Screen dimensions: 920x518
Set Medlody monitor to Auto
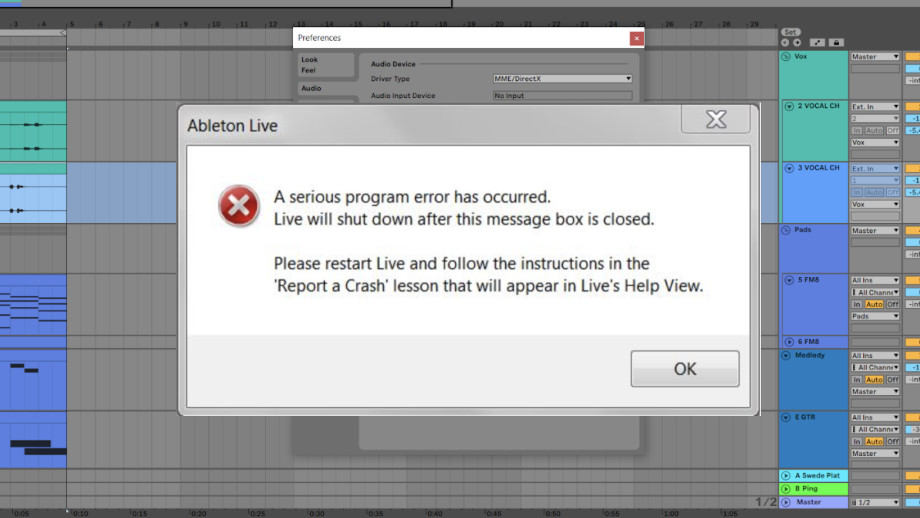coord(874,380)
